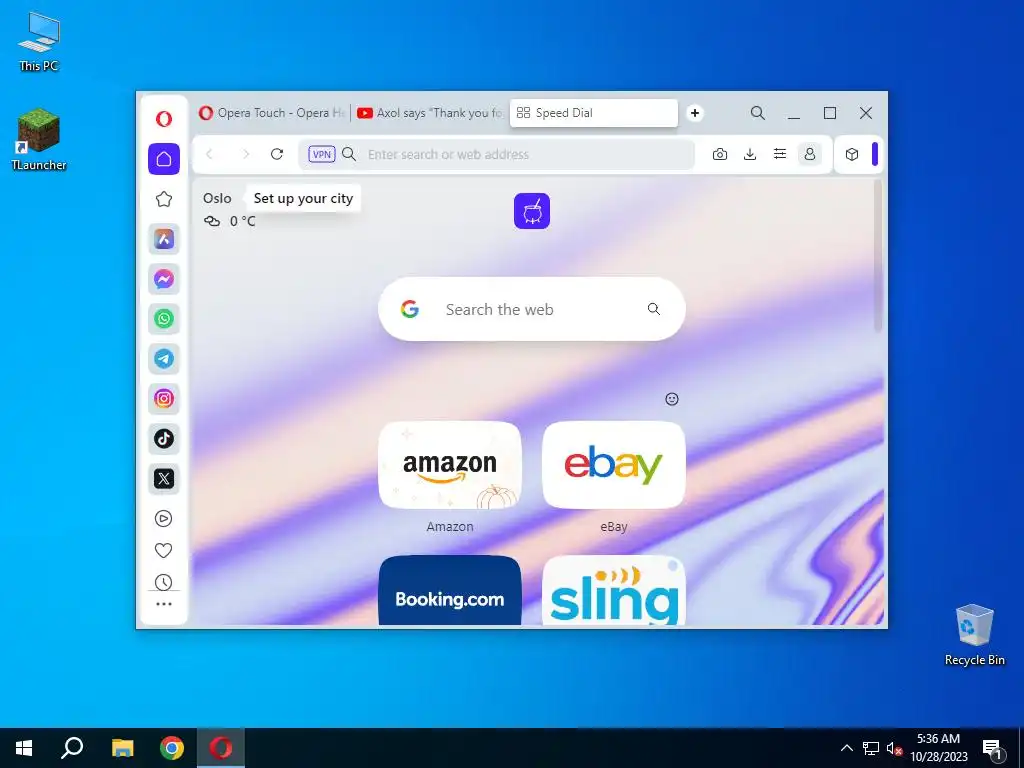This screenshot has width=1024, height=768.
Task: Open Sling speed dial tile
Action: point(614,590)
